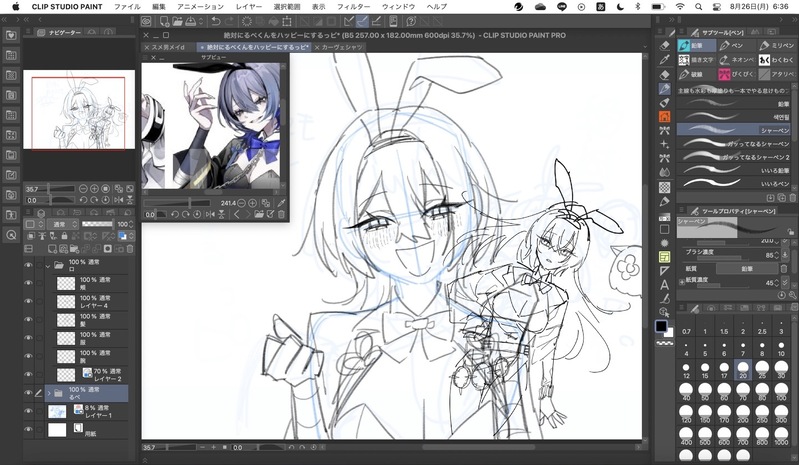Viewport: 799px width, 465px height.
Task: Save the document with the Save icon
Action: click(190, 21)
